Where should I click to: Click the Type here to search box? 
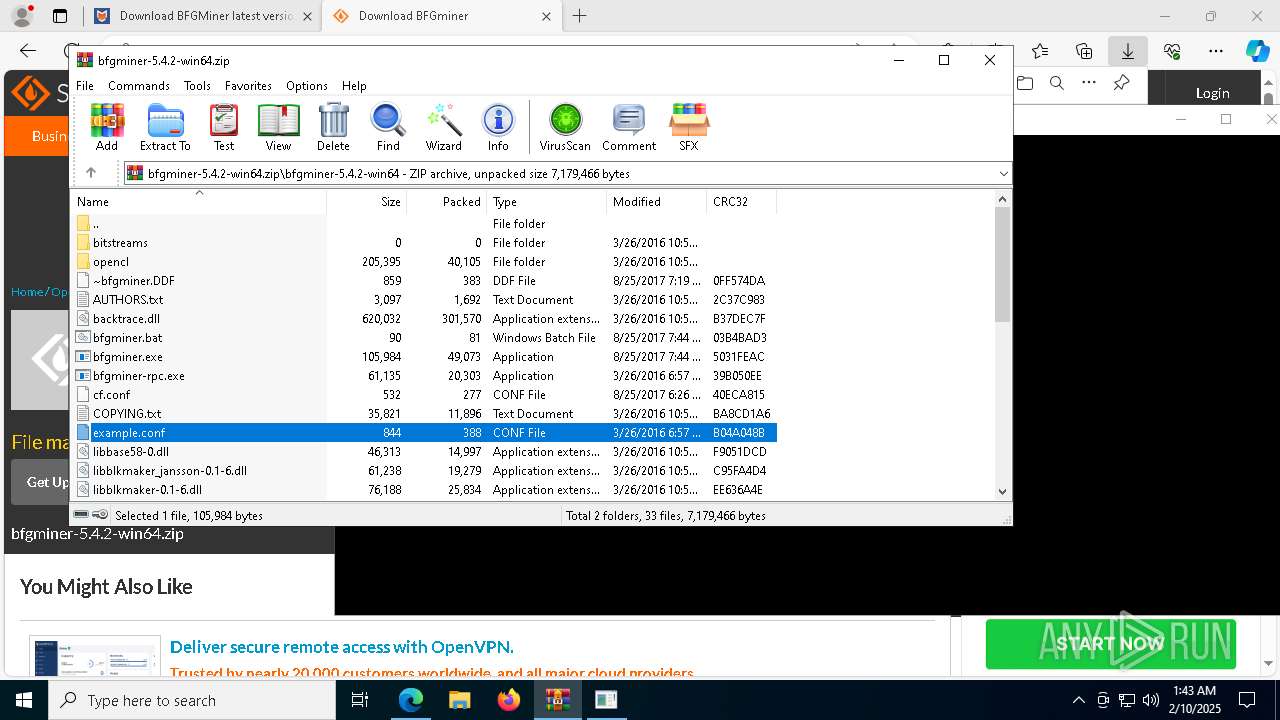point(192,700)
